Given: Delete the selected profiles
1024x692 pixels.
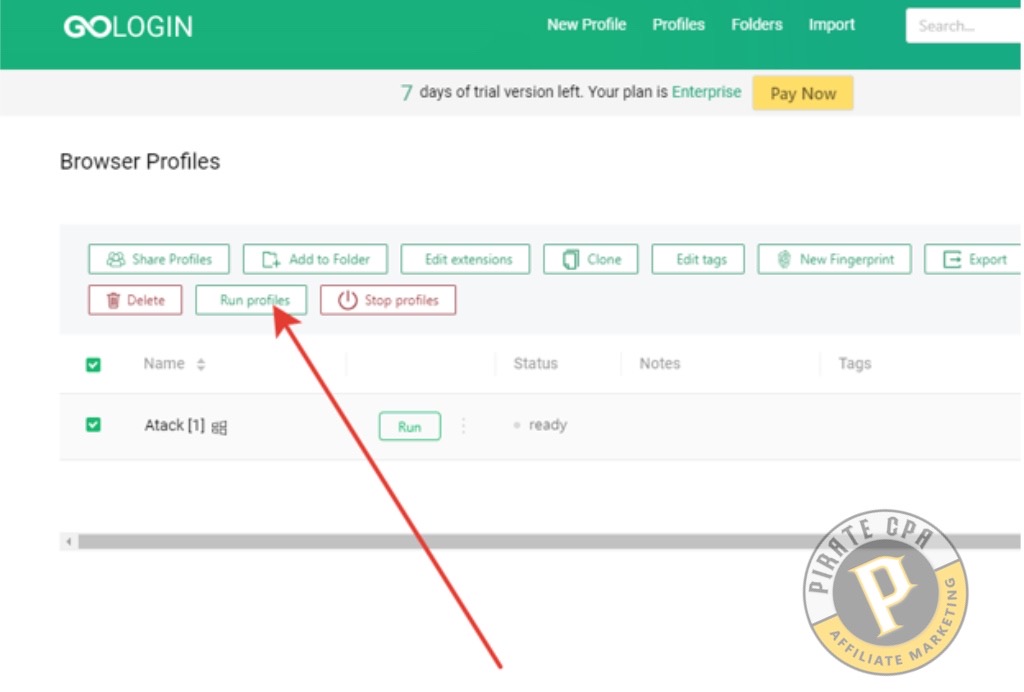Looking at the screenshot, I should coord(135,300).
